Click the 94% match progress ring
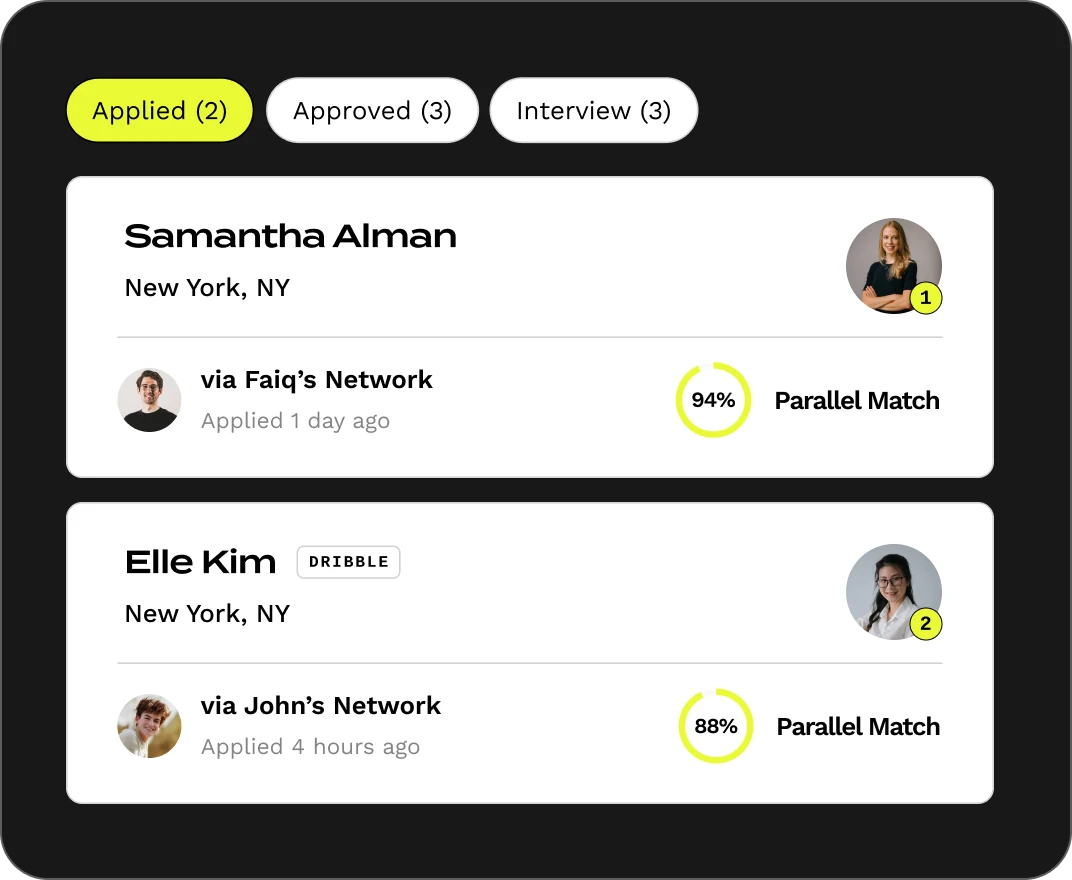The image size is (1072, 880). click(x=713, y=400)
